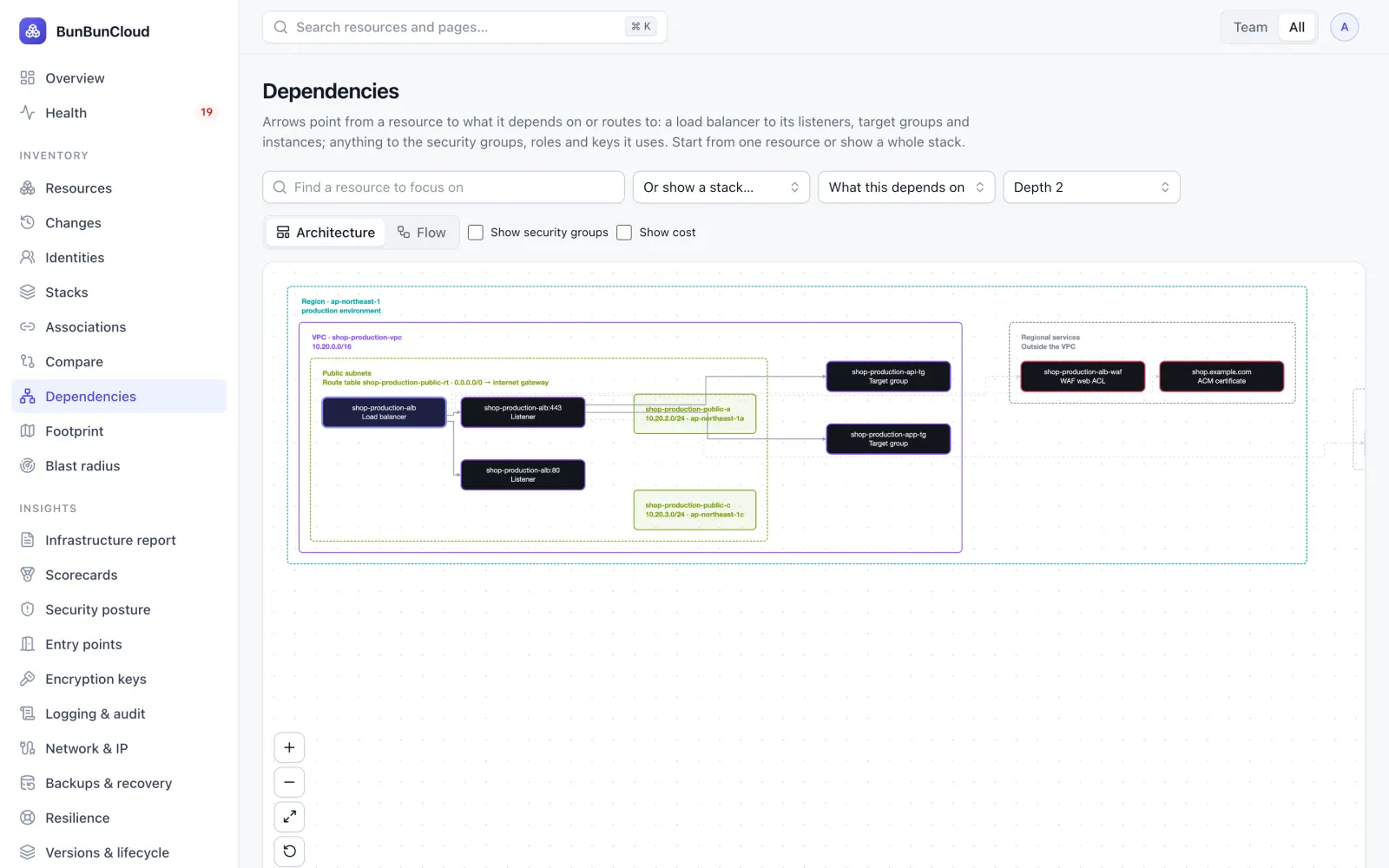The height and width of the screenshot is (868, 1389).
Task: Click the 'Find a resource to focus on' field
Action: coord(444,187)
